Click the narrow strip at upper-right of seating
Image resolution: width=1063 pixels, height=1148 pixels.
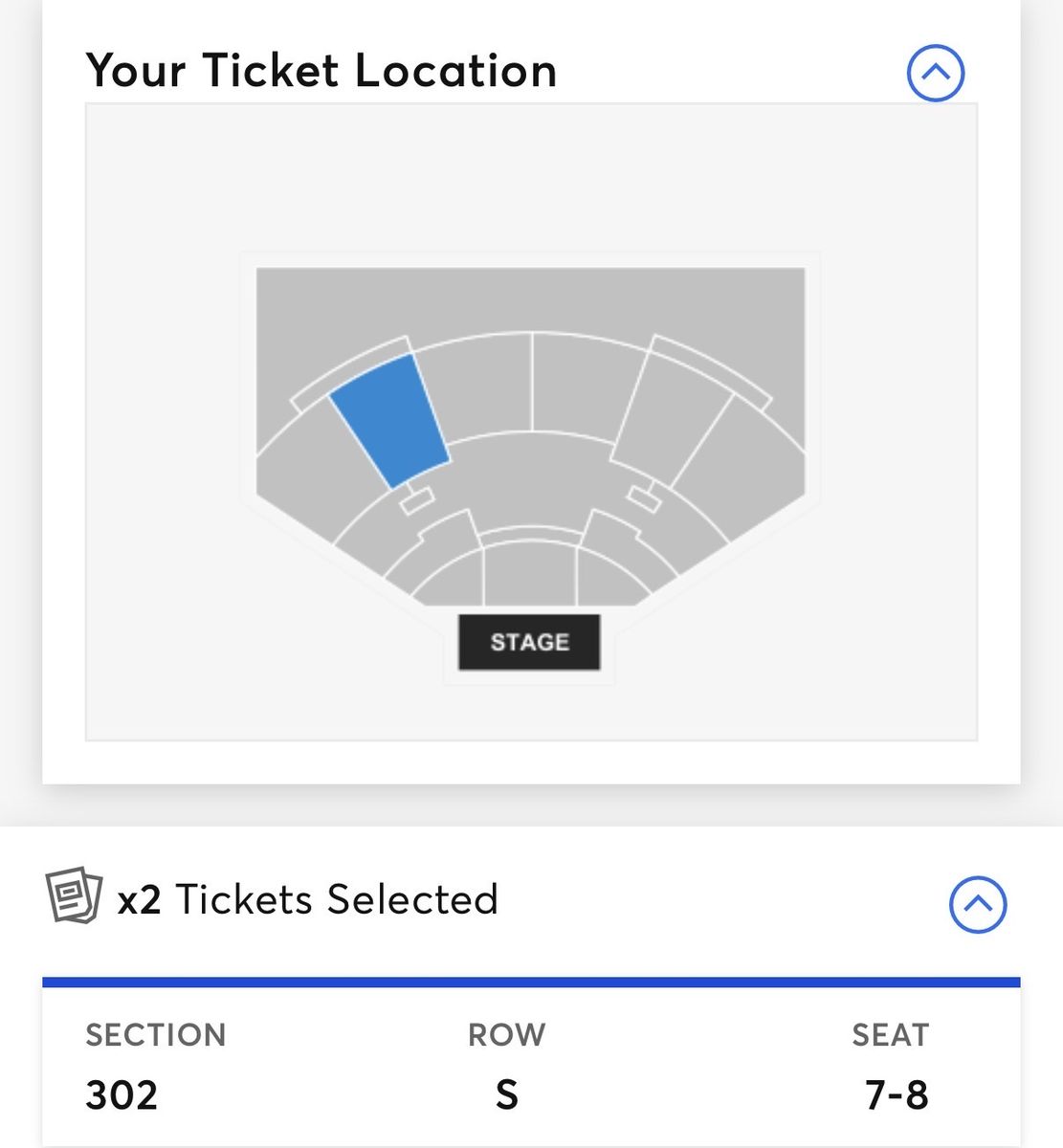[x=713, y=368]
